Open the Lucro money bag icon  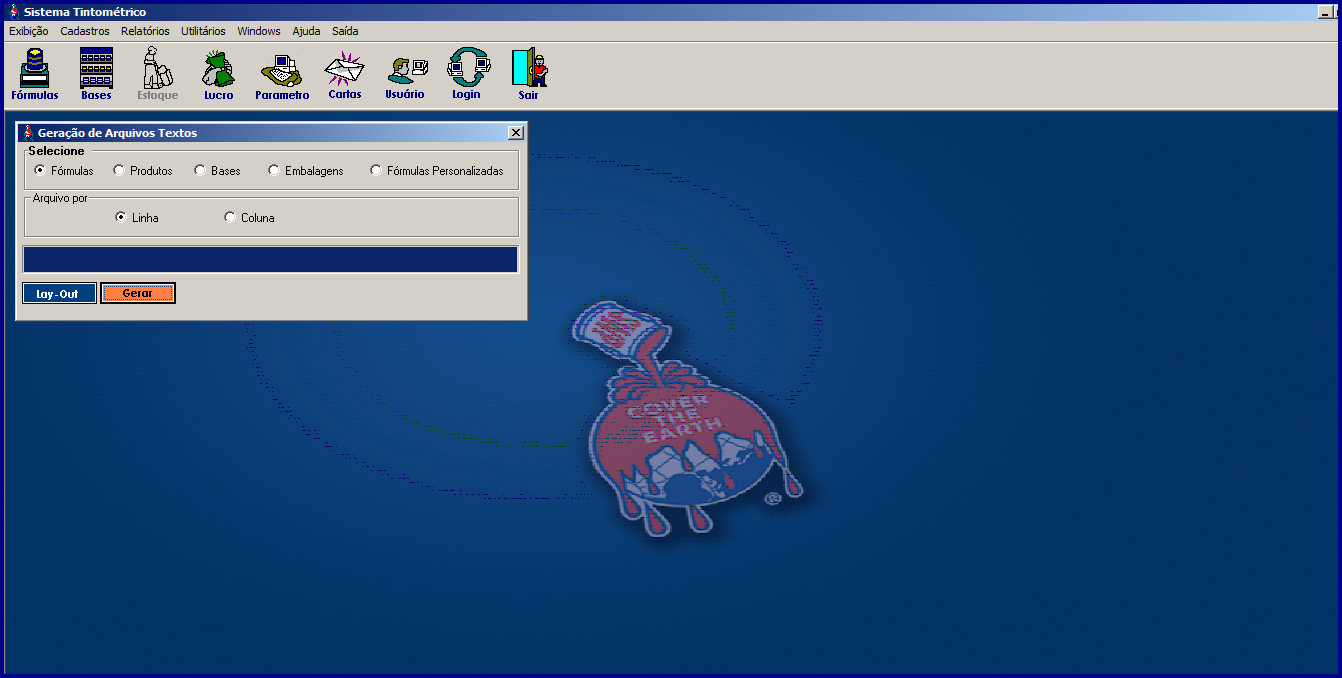218,74
